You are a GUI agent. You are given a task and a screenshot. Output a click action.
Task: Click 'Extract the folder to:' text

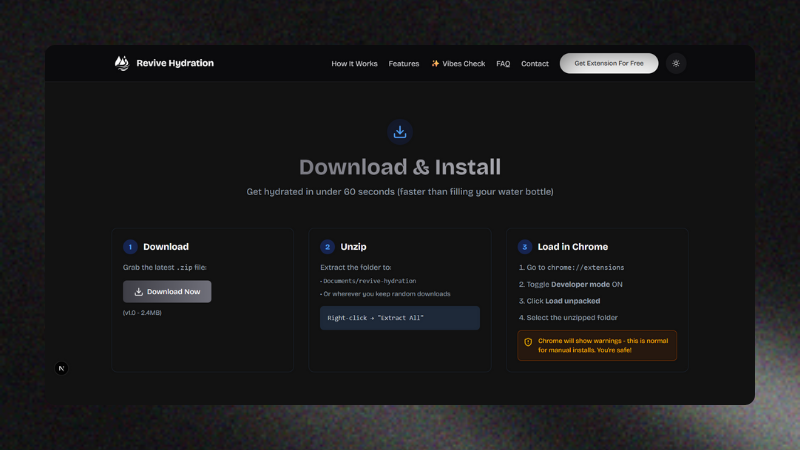356,267
